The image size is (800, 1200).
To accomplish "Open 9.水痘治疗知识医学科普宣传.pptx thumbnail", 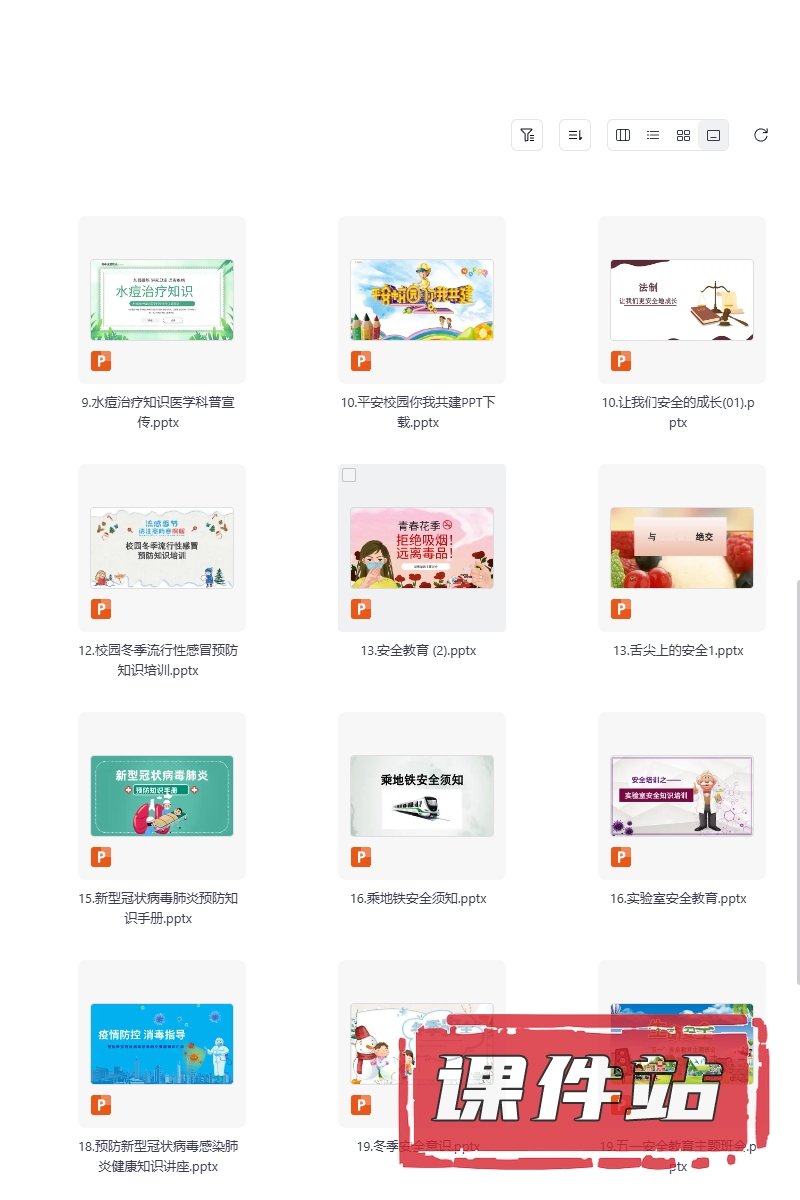I will click(x=162, y=300).
